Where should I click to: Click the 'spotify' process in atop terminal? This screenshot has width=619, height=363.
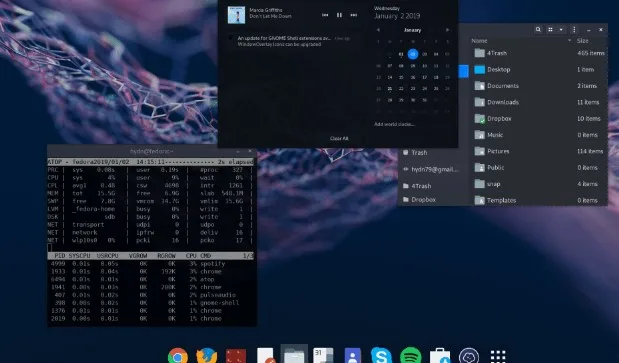tap(212, 264)
